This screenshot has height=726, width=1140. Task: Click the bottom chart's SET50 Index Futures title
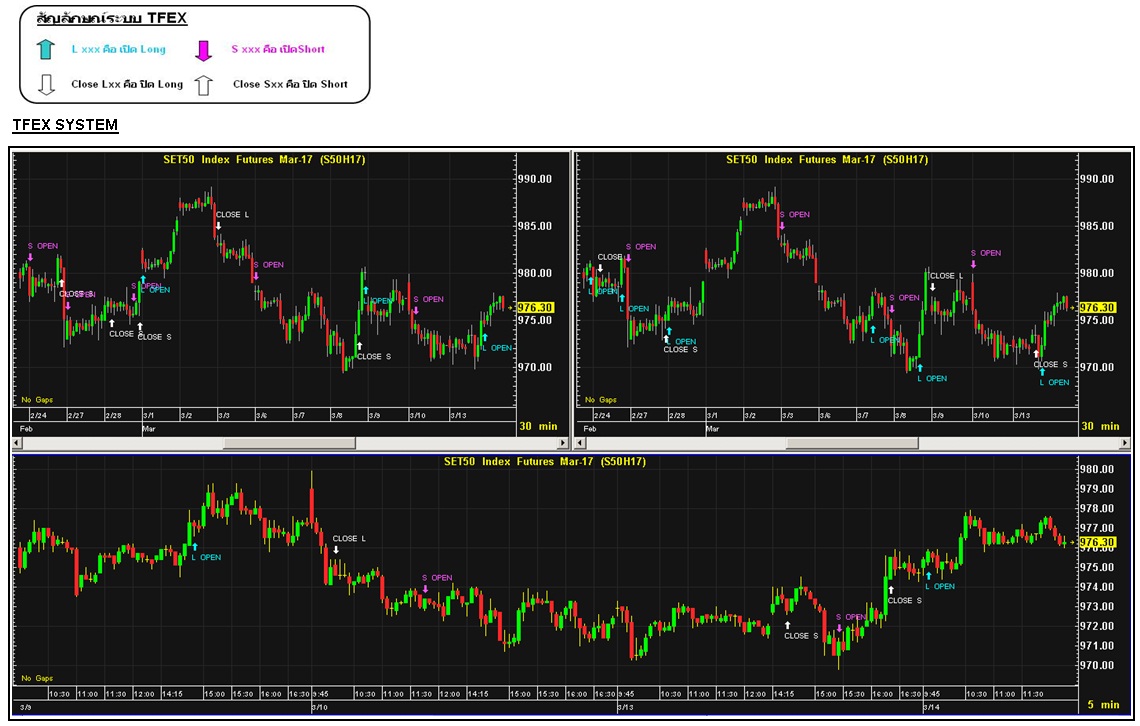click(544, 462)
